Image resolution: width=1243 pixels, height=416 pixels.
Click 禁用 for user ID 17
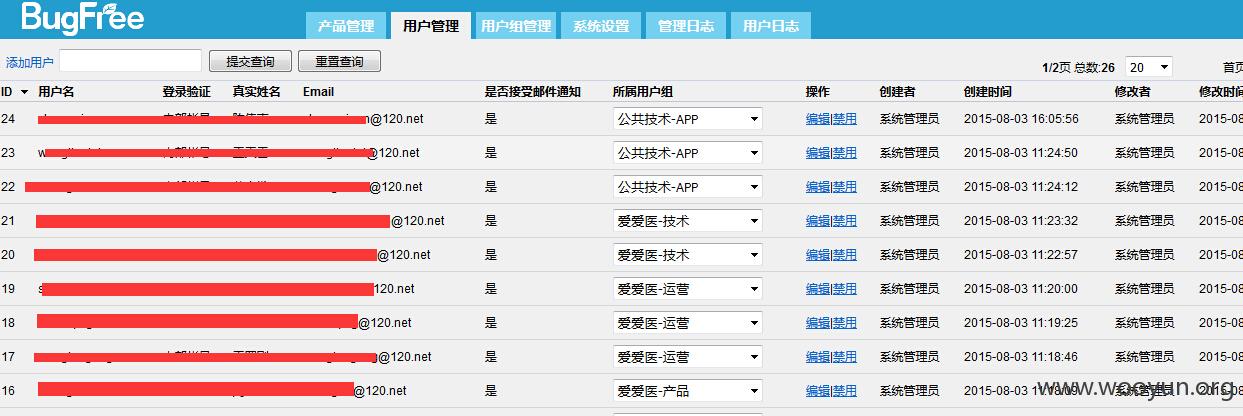click(x=845, y=357)
